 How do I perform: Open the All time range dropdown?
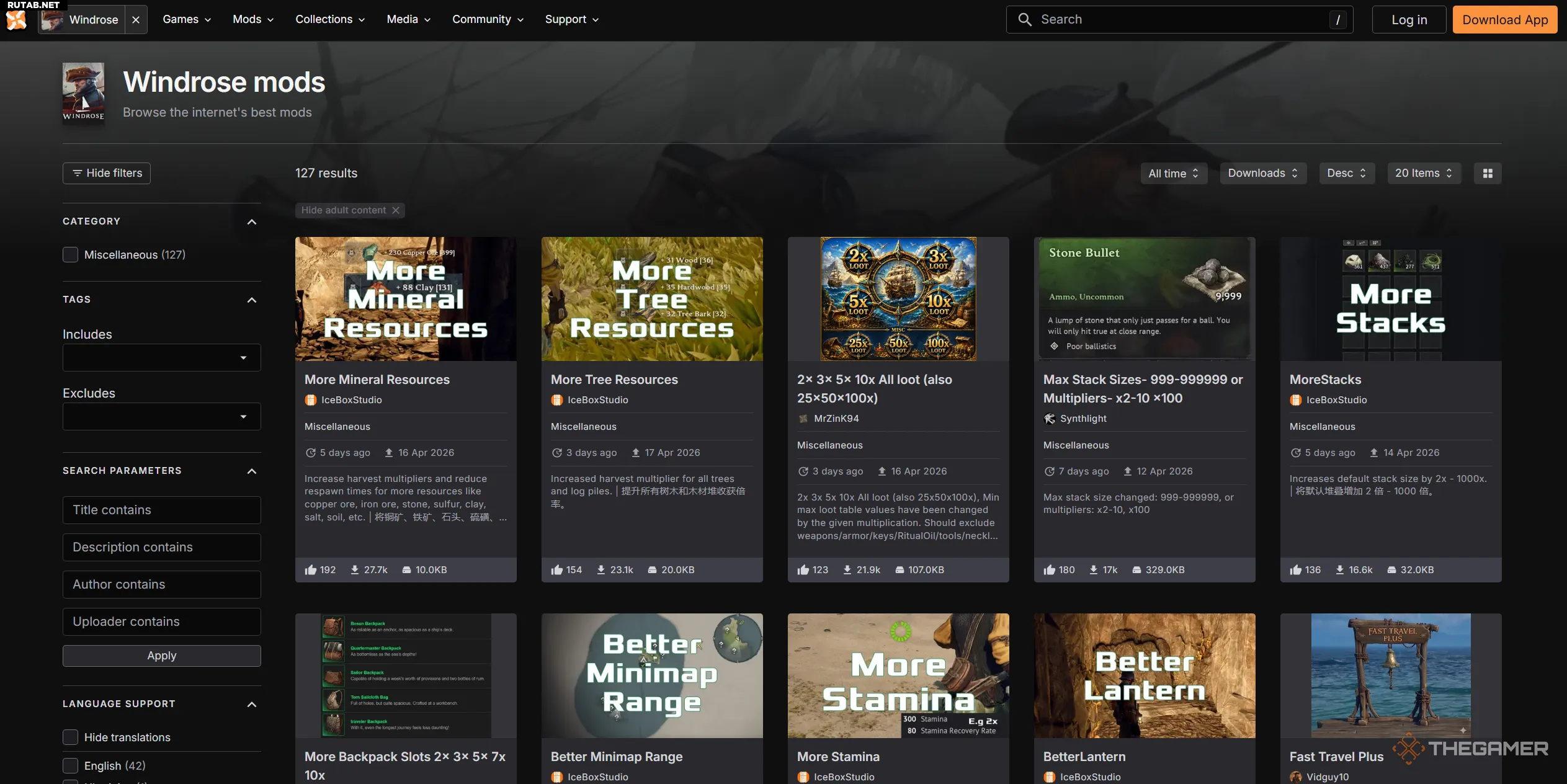point(1173,174)
